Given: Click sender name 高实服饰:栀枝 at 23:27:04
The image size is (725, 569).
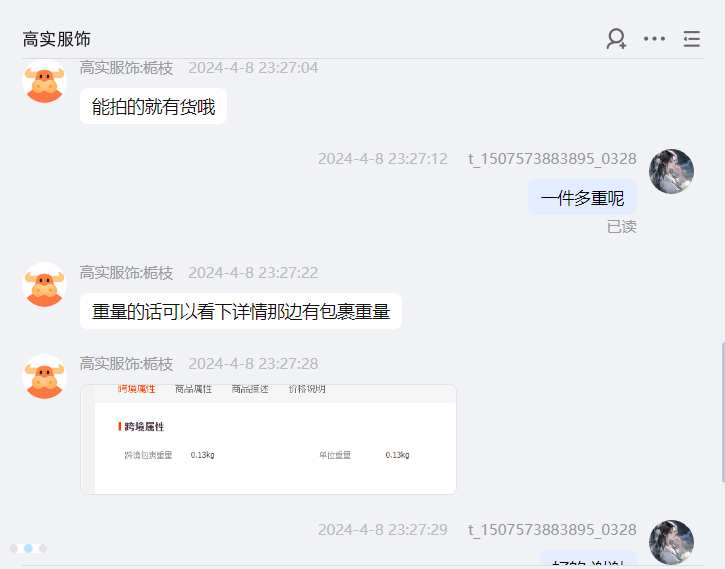Looking at the screenshot, I should 126,68.
